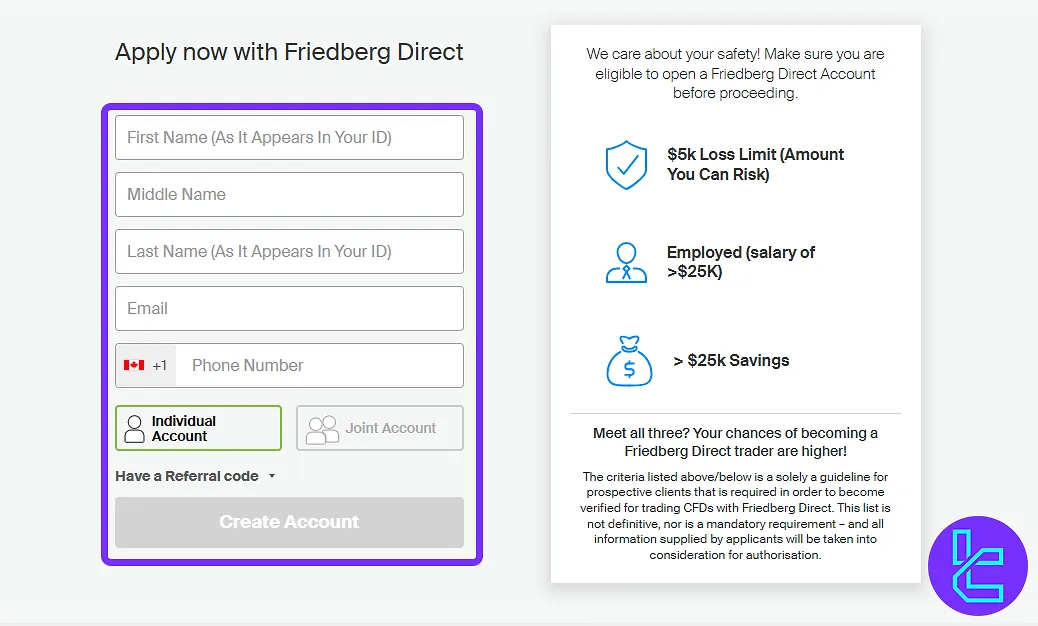The width and height of the screenshot is (1038, 626).
Task: Focus the First Name input field
Action: click(289, 138)
